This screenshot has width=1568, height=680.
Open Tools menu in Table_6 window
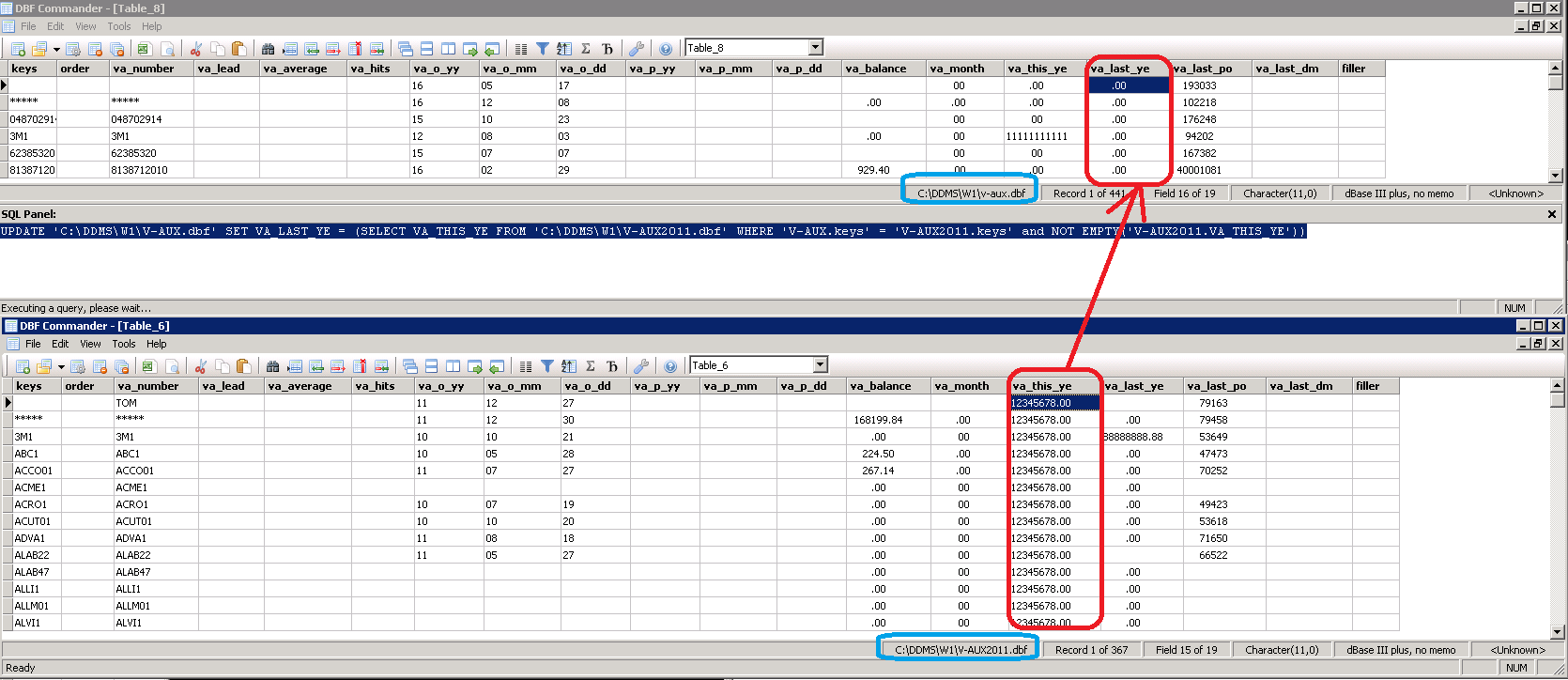124,344
